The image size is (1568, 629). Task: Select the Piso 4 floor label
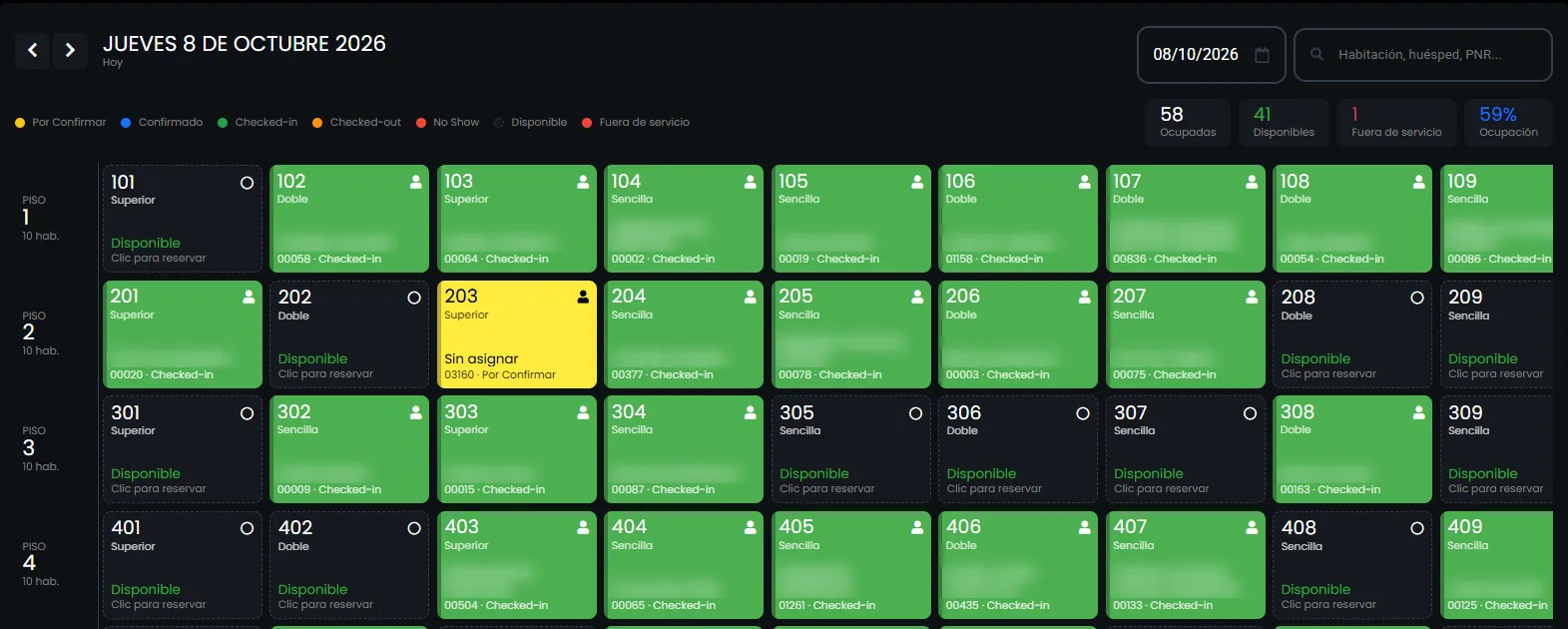41,563
